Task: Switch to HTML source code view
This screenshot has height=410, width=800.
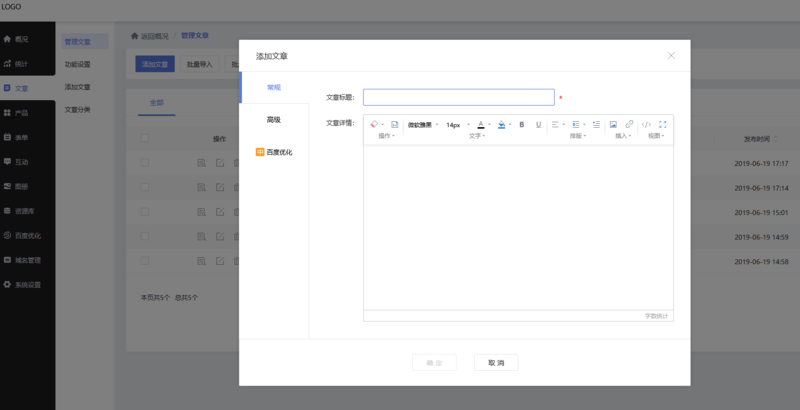Action: tap(646, 125)
